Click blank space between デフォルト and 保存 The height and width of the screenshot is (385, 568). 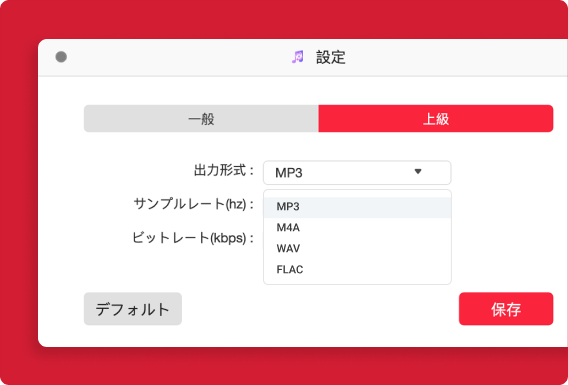(320, 309)
